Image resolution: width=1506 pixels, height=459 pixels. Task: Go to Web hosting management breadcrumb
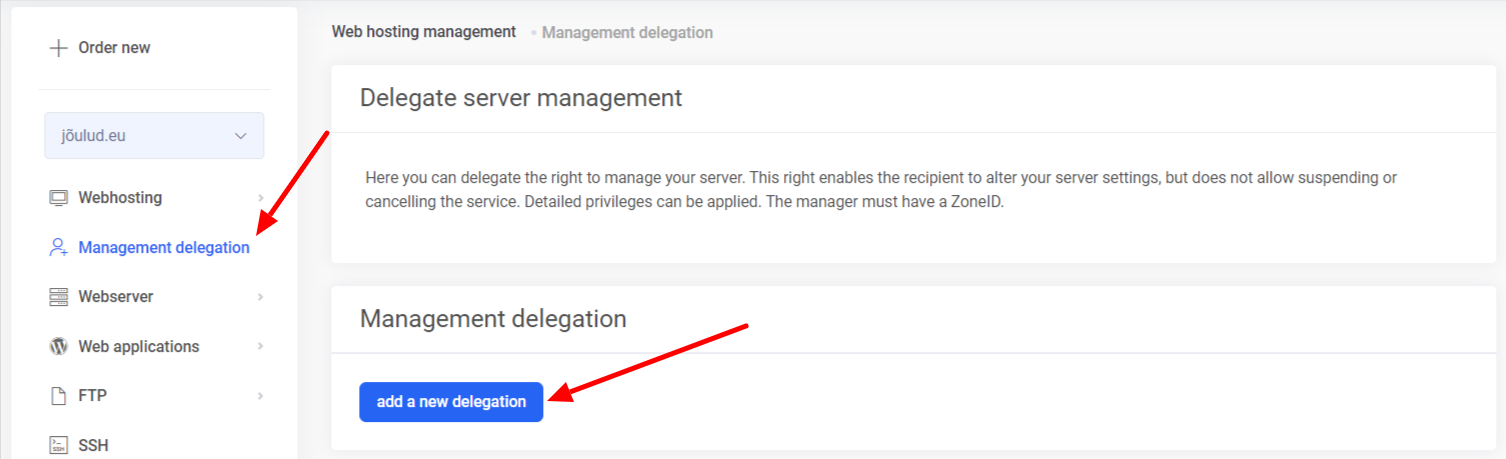coord(424,32)
